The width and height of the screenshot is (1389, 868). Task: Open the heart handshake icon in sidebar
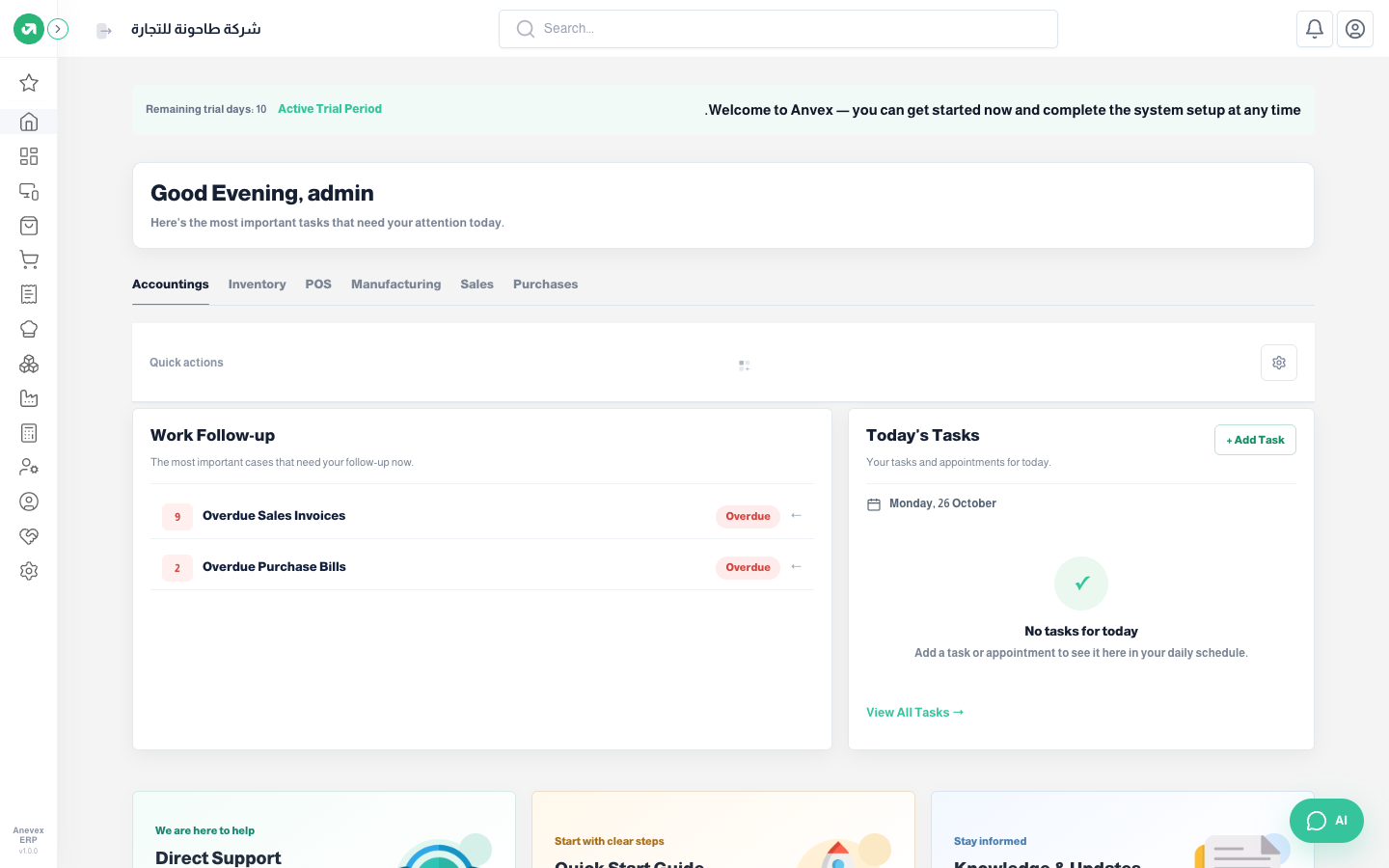tap(29, 536)
